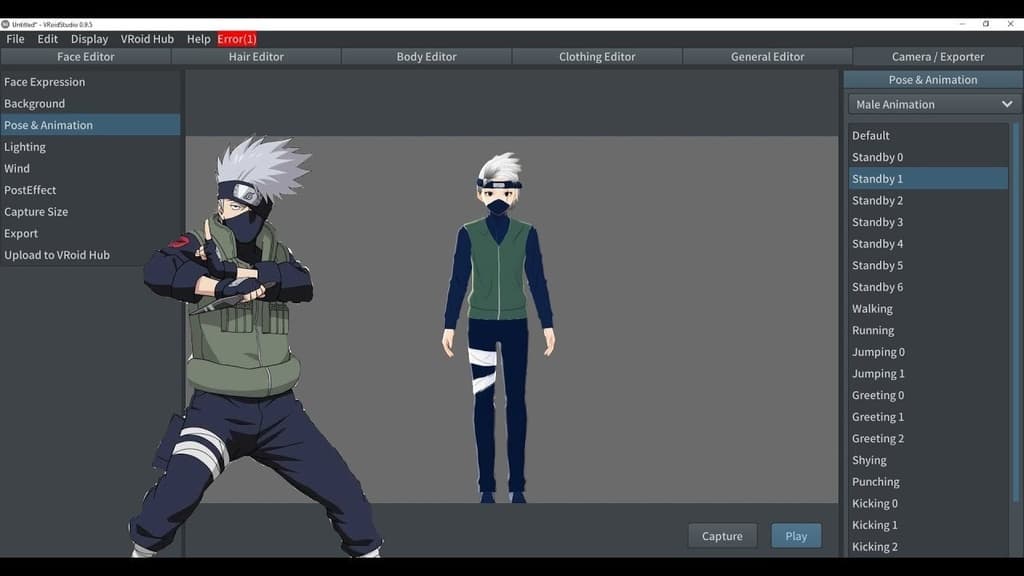Open the Lighting settings in sidebar

(x=25, y=147)
